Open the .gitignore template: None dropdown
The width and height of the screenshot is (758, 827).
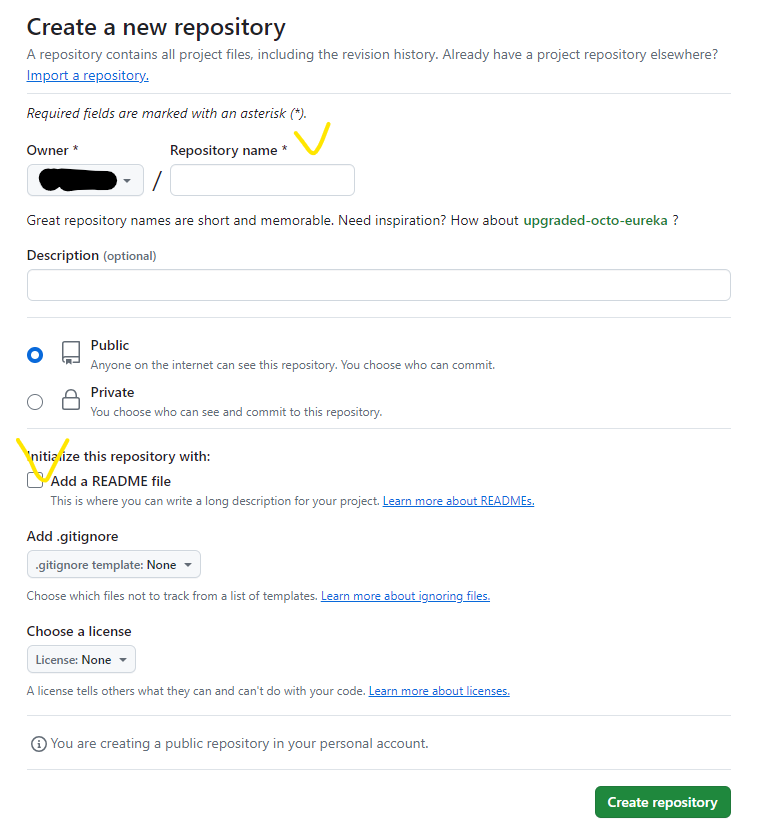pyautogui.click(x=113, y=564)
